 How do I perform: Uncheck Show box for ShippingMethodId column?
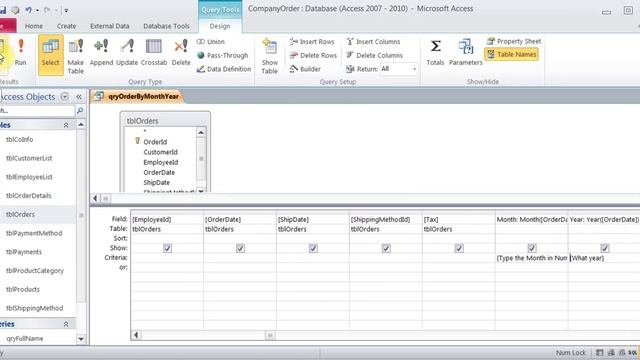(386, 248)
